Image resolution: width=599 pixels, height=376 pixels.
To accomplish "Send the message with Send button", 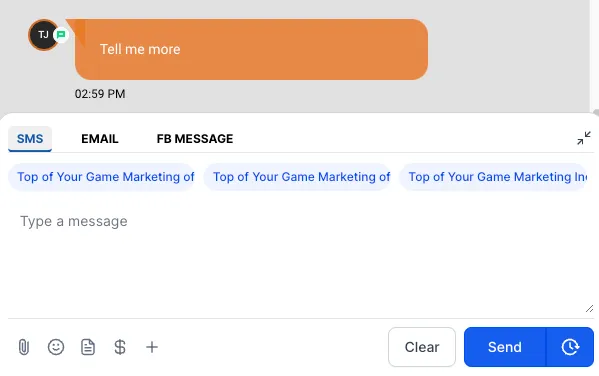I will tap(505, 347).
